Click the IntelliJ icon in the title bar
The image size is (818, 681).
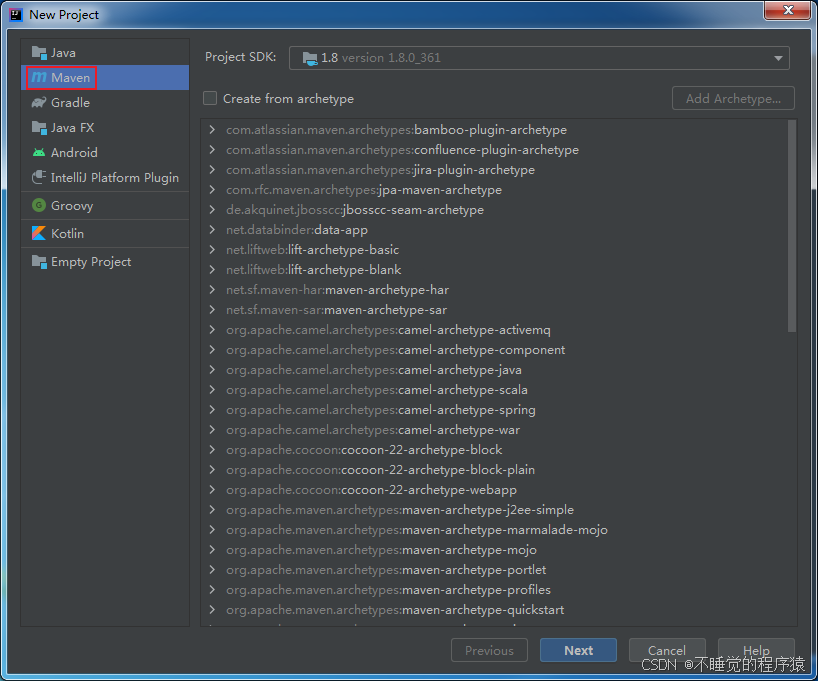(16, 15)
